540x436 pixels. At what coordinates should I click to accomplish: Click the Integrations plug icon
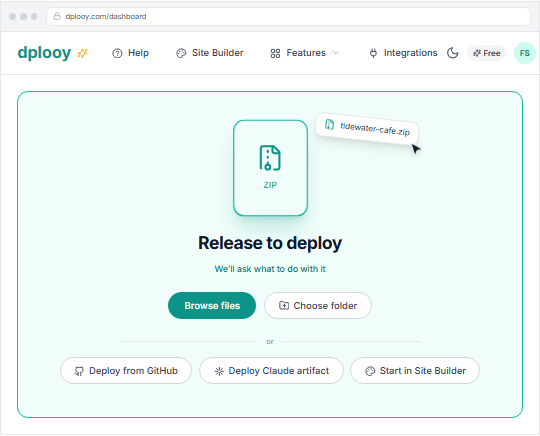[x=373, y=53]
